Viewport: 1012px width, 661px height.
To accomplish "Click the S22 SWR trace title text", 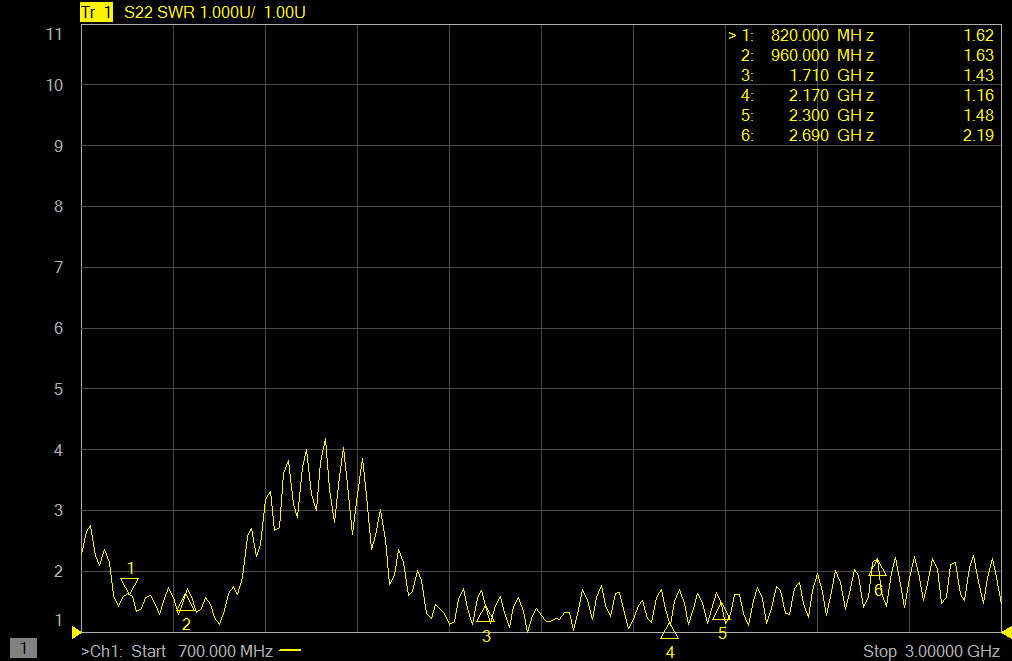I will point(214,12).
